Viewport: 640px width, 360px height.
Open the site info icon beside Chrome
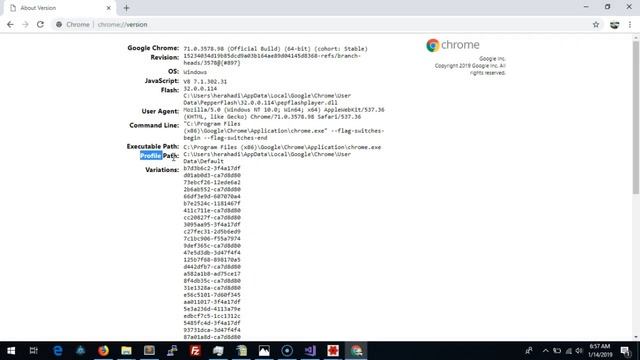[59, 24]
